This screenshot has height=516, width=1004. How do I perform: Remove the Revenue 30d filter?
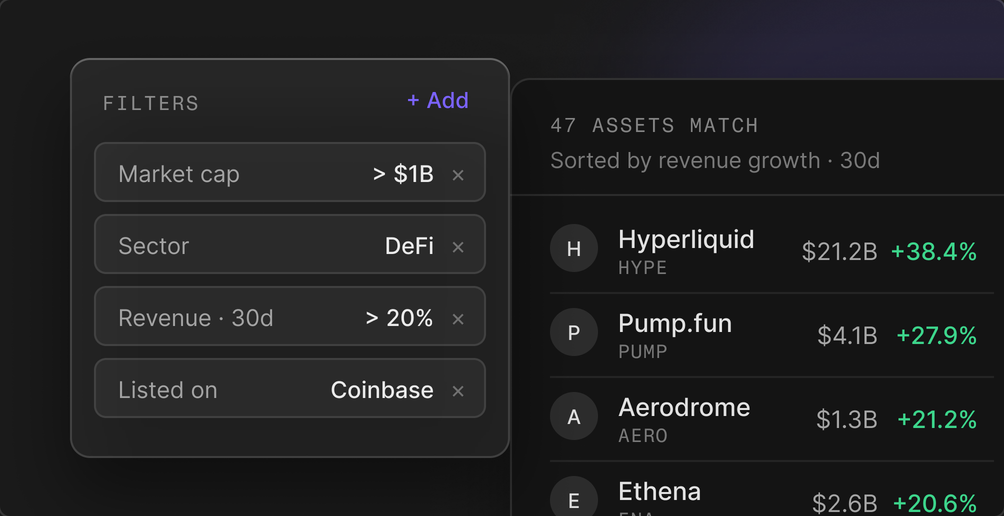[458, 319]
